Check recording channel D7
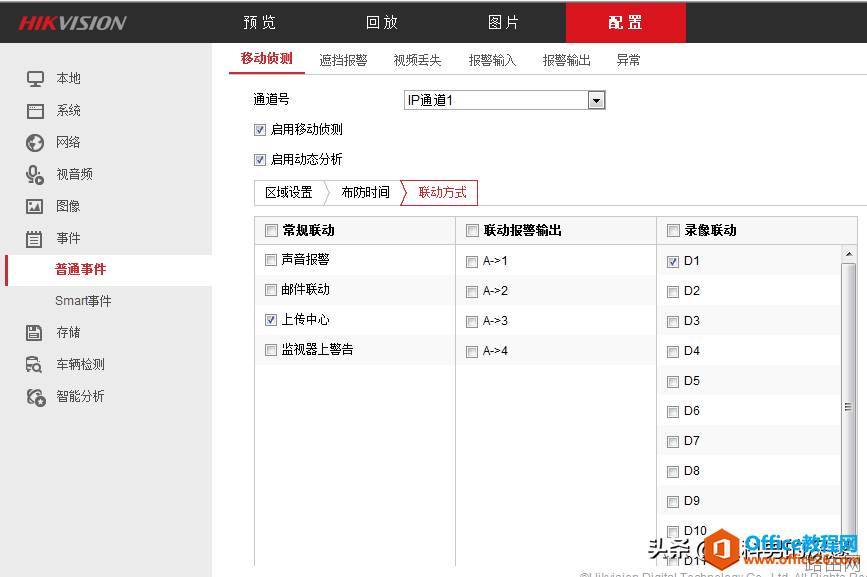The height and width of the screenshot is (577, 867). tap(673, 442)
